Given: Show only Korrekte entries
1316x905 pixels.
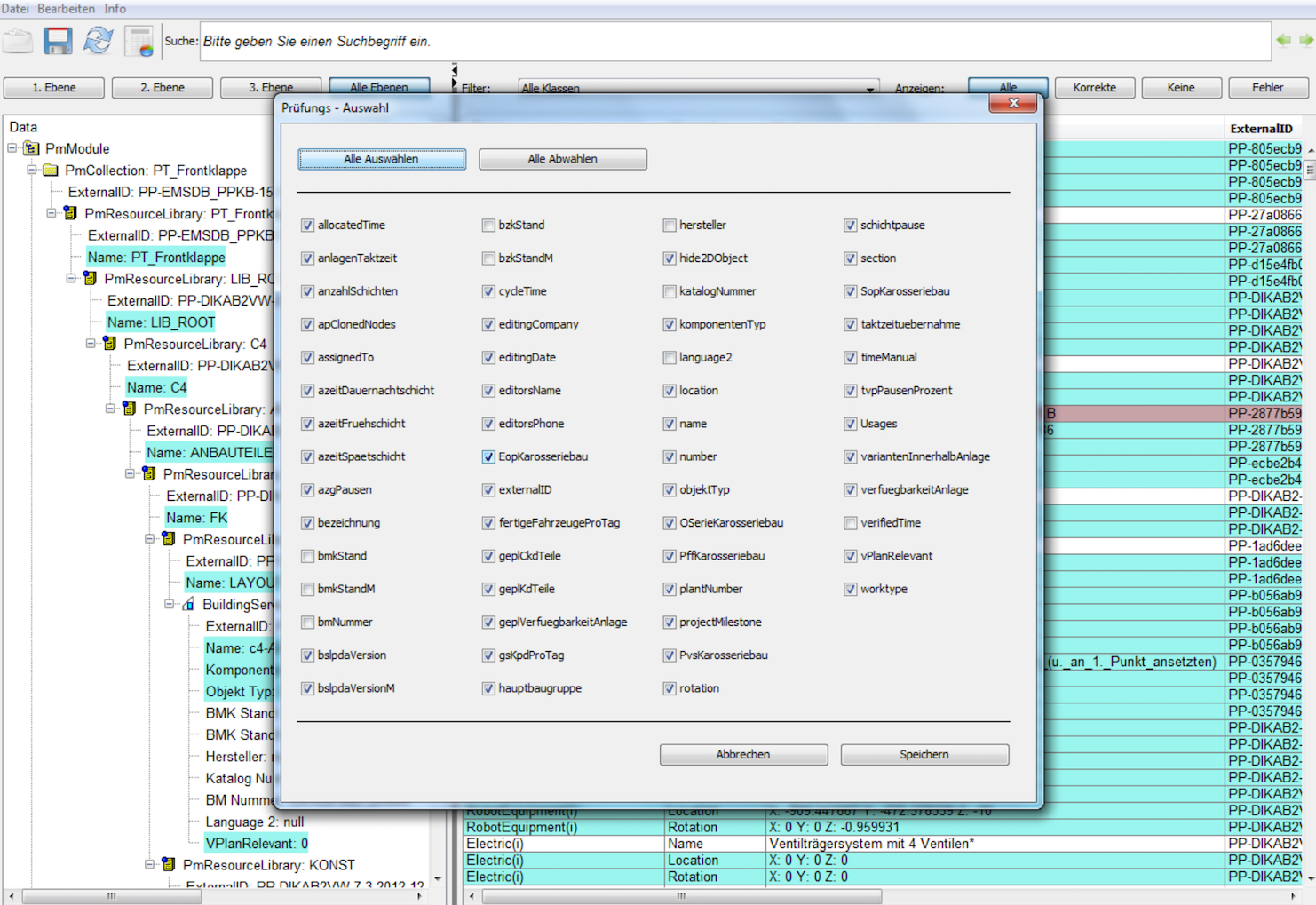Looking at the screenshot, I should pos(1095,88).
